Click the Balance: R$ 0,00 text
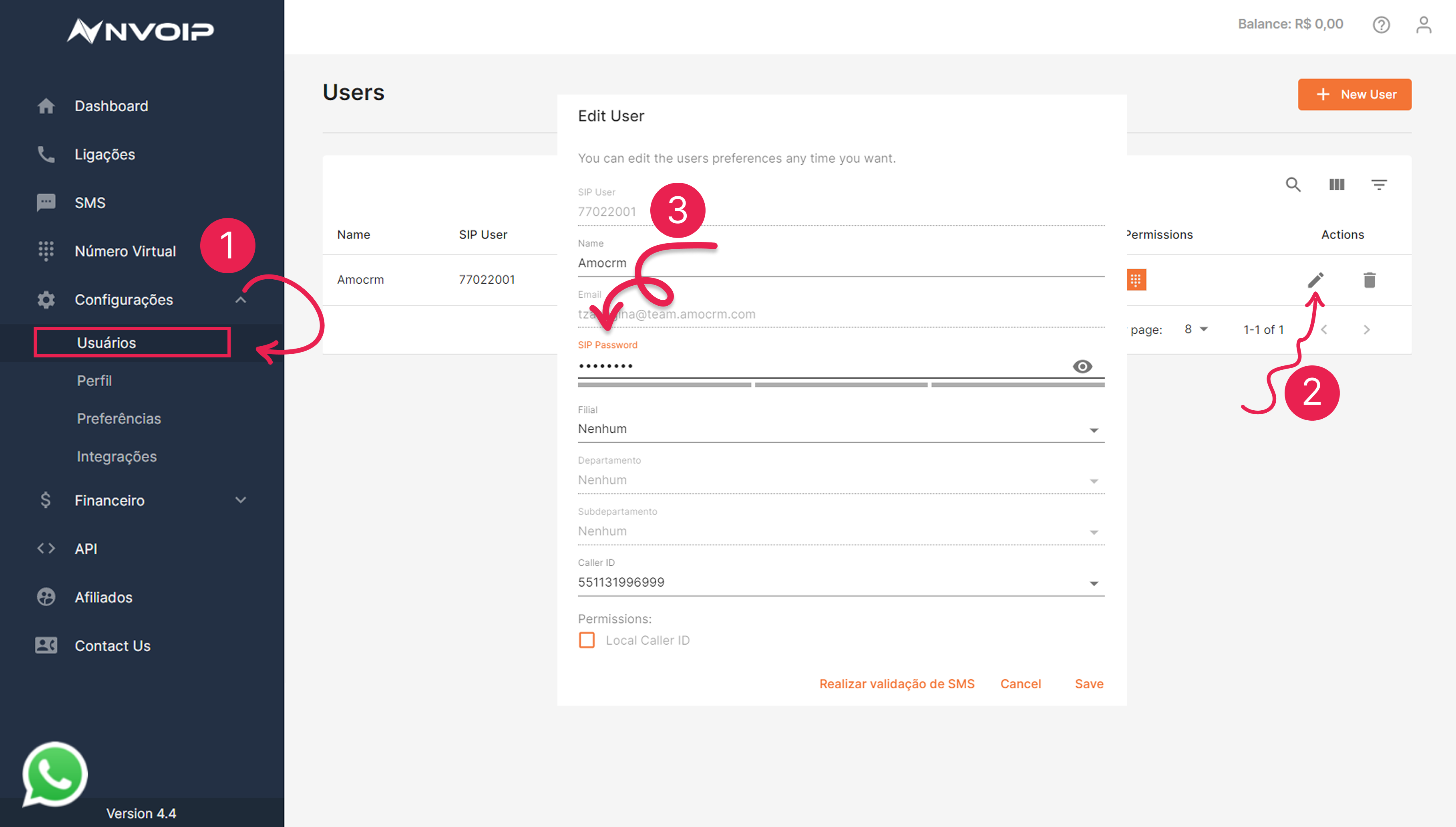 coord(1291,24)
